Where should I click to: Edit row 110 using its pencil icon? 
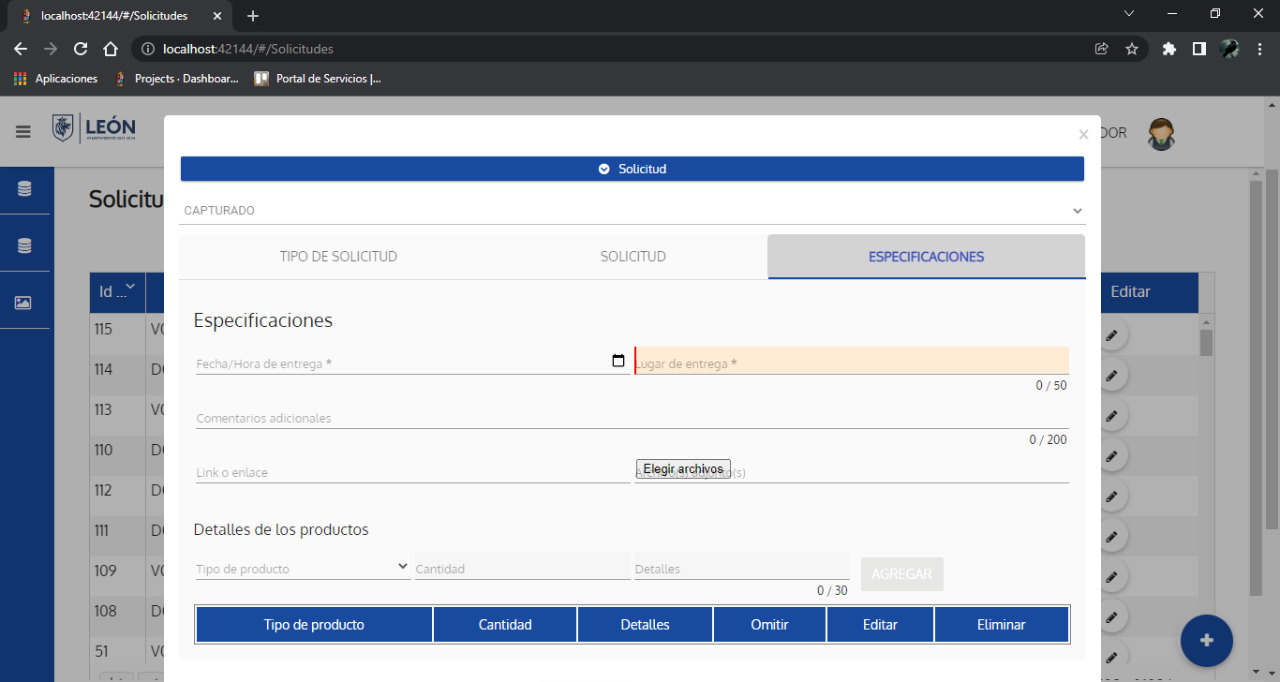[x=1111, y=456]
